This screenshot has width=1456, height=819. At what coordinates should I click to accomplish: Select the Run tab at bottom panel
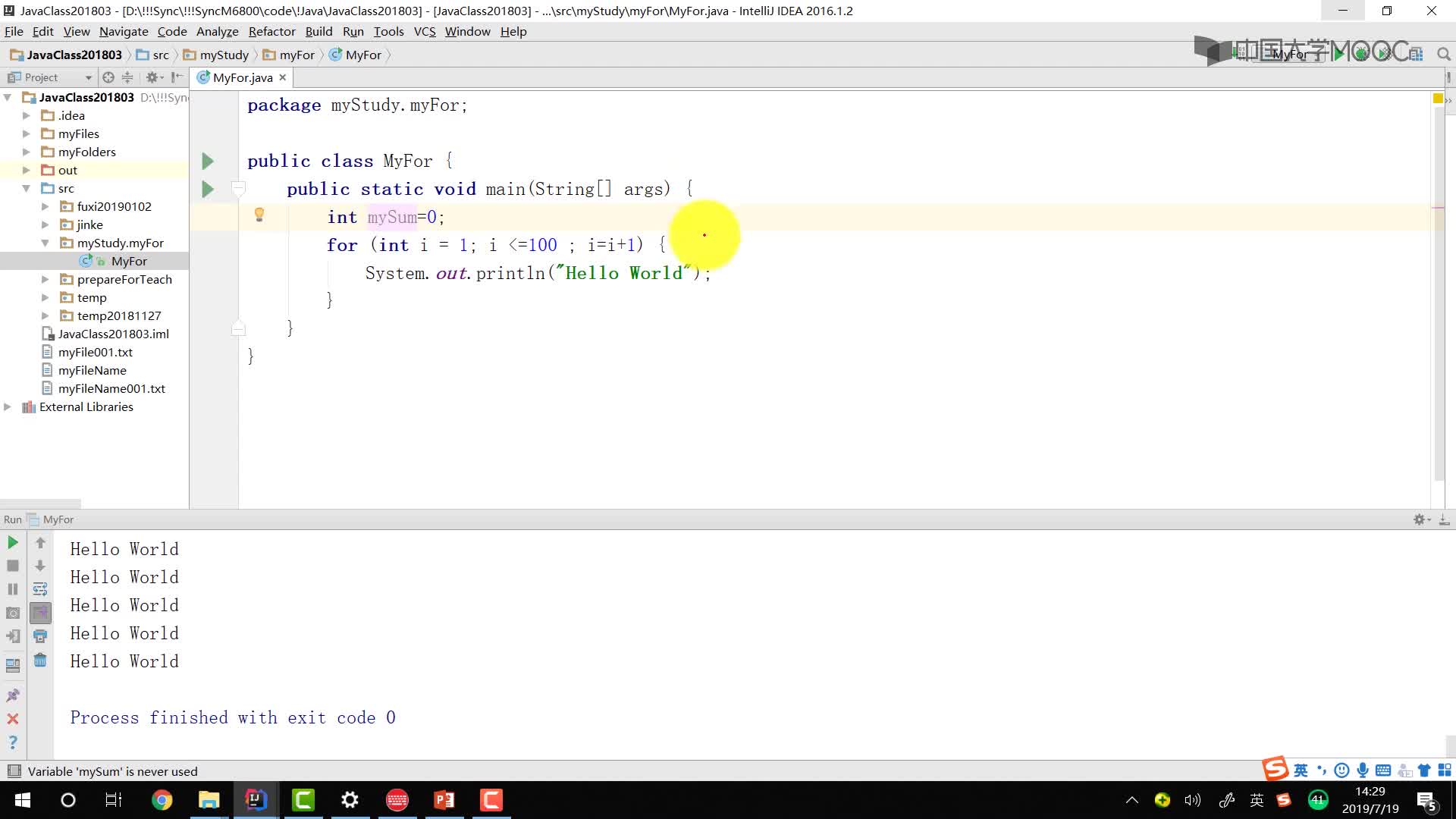coord(12,518)
